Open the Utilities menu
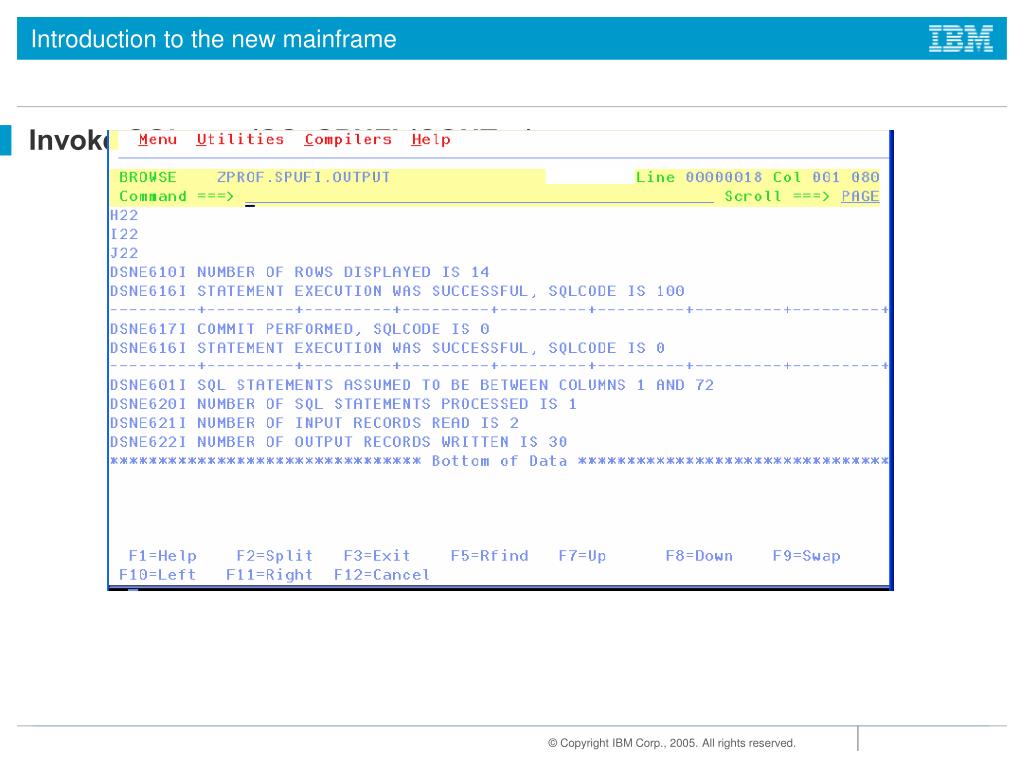The height and width of the screenshot is (768, 1024). [x=240, y=139]
